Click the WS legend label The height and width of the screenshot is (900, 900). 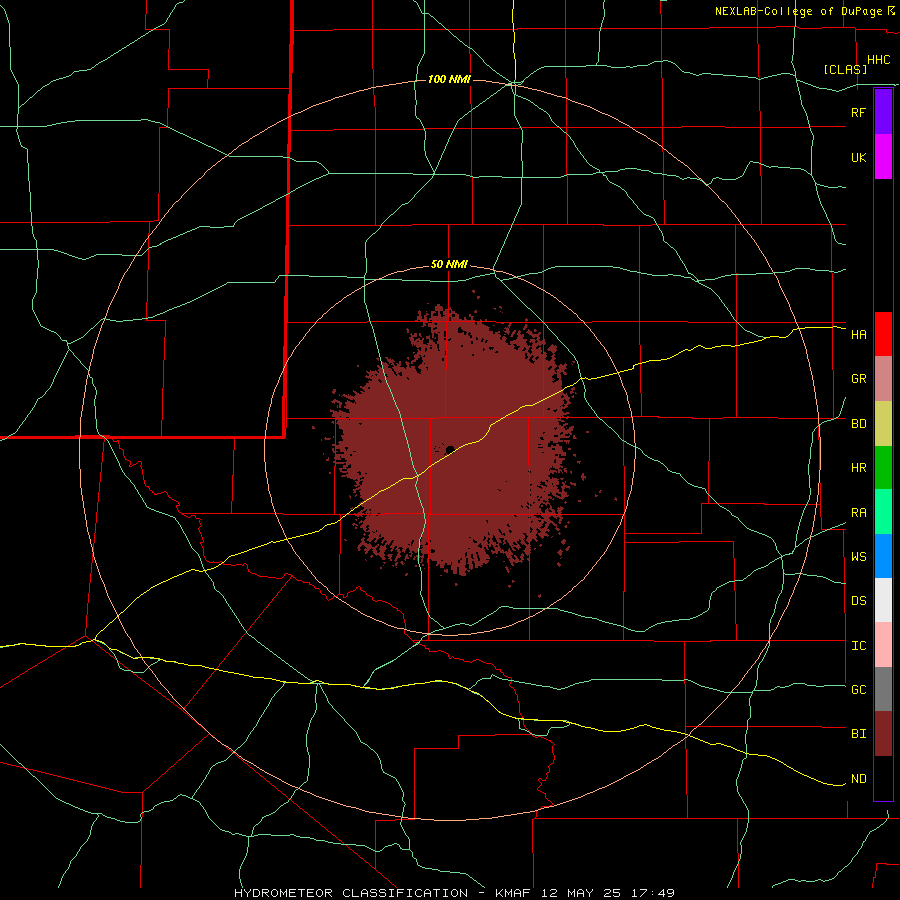tap(858, 557)
